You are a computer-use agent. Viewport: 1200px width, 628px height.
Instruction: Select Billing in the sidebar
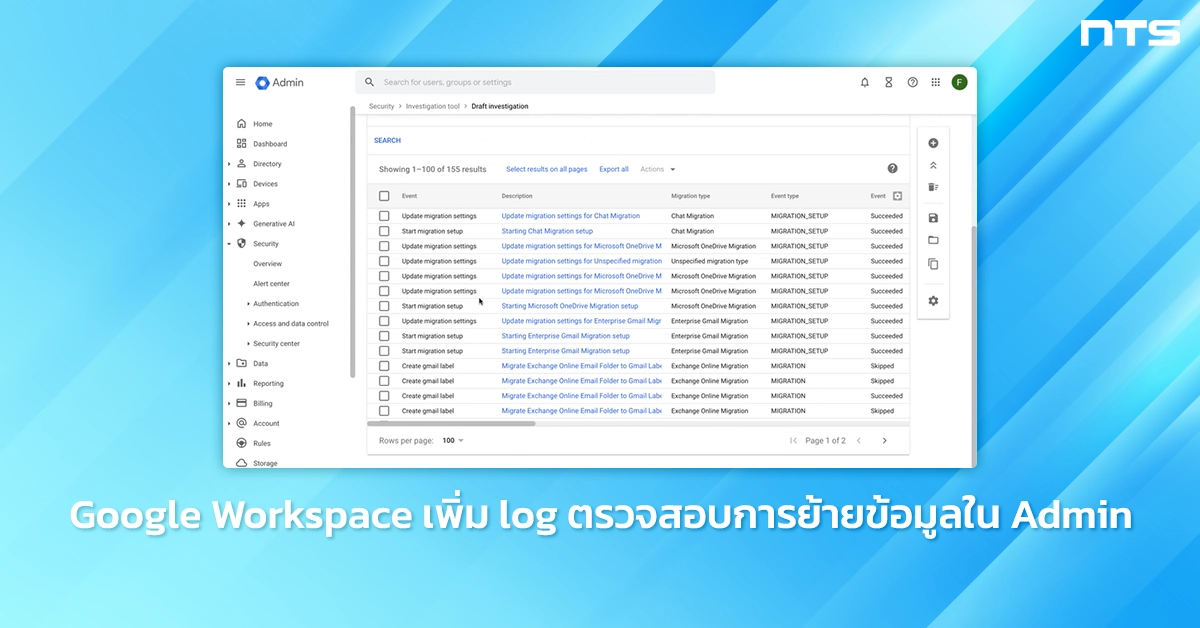click(x=262, y=404)
